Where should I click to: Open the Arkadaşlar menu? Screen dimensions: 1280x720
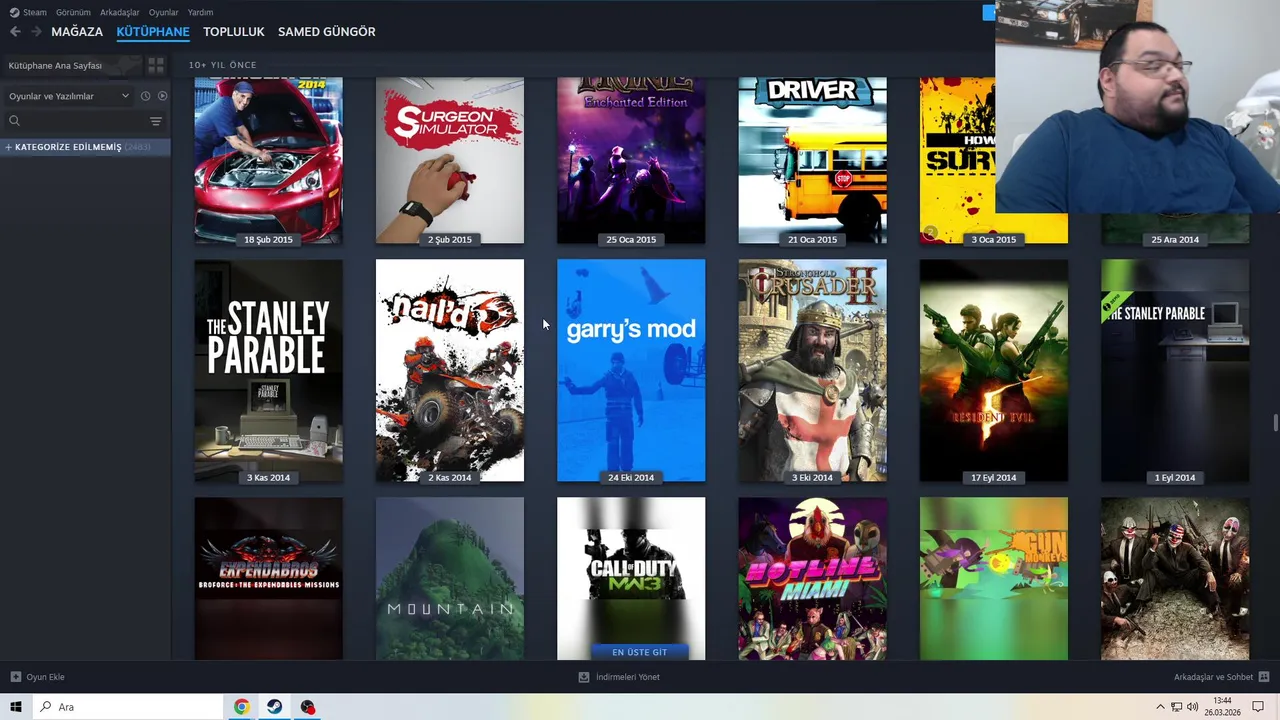[x=120, y=13]
